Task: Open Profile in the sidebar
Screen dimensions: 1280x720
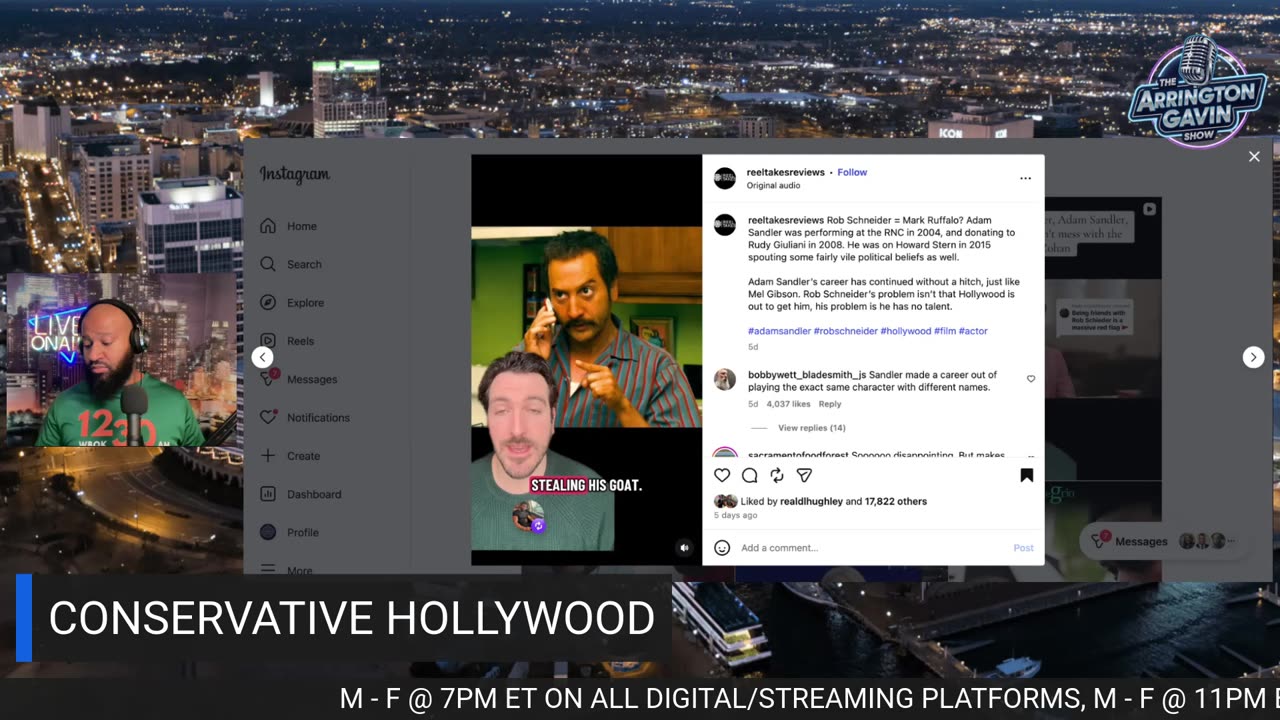Action: 289,532
